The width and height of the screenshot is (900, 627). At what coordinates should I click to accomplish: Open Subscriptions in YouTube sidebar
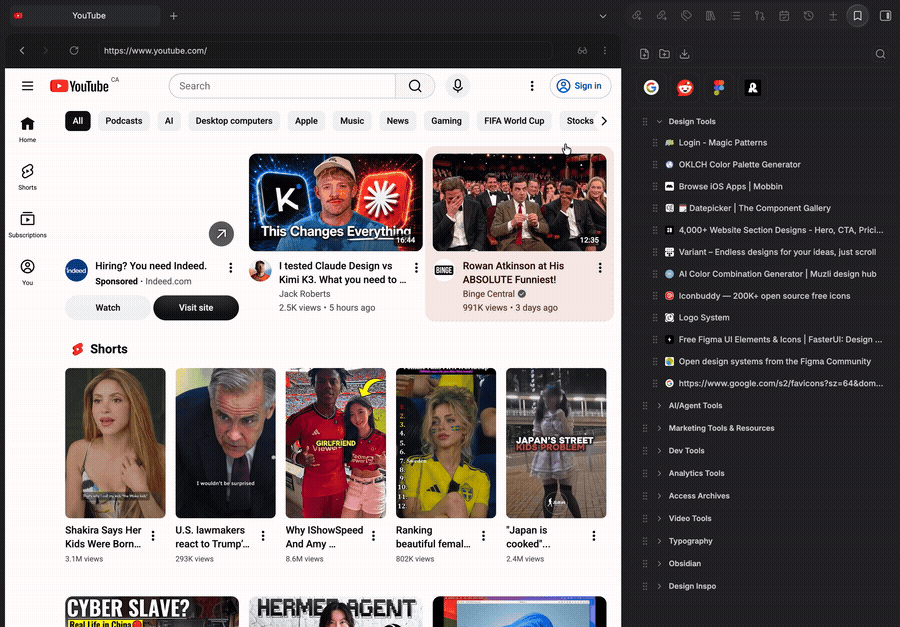pyautogui.click(x=27, y=225)
